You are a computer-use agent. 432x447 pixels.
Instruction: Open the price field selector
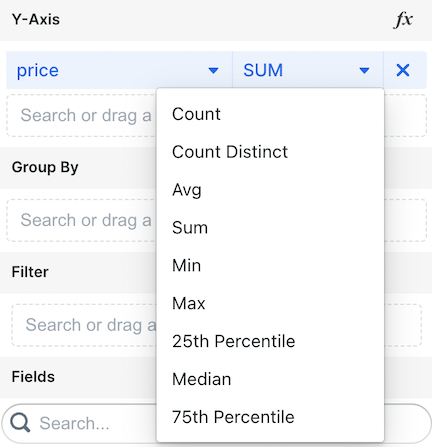[119, 70]
